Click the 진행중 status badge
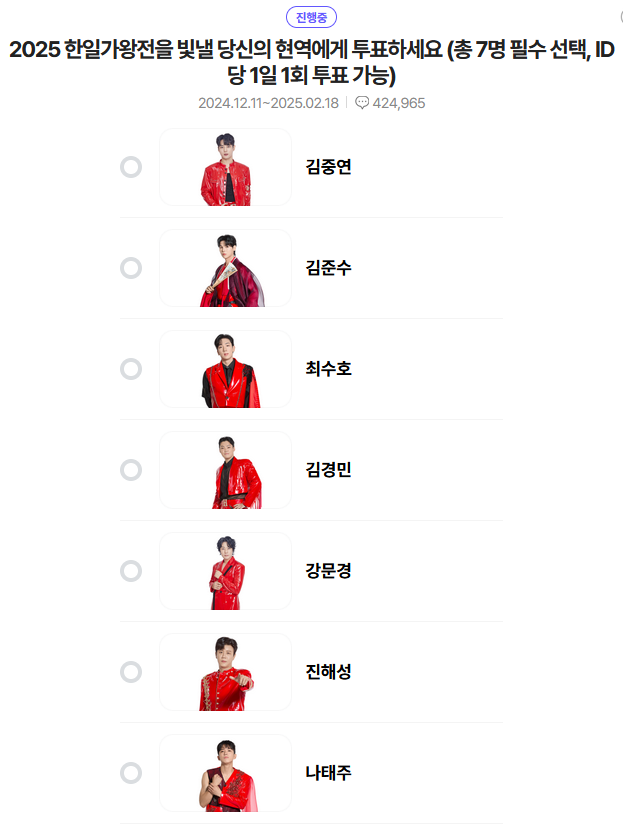Screen dimensions: 623x830 (311, 16)
